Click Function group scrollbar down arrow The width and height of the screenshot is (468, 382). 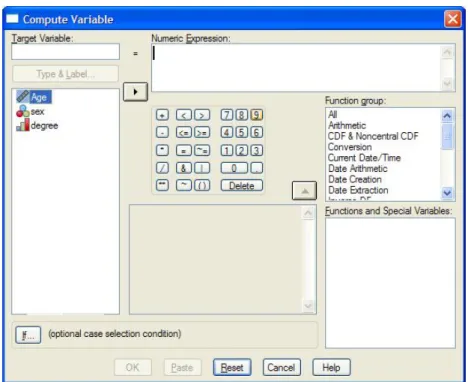click(x=447, y=193)
